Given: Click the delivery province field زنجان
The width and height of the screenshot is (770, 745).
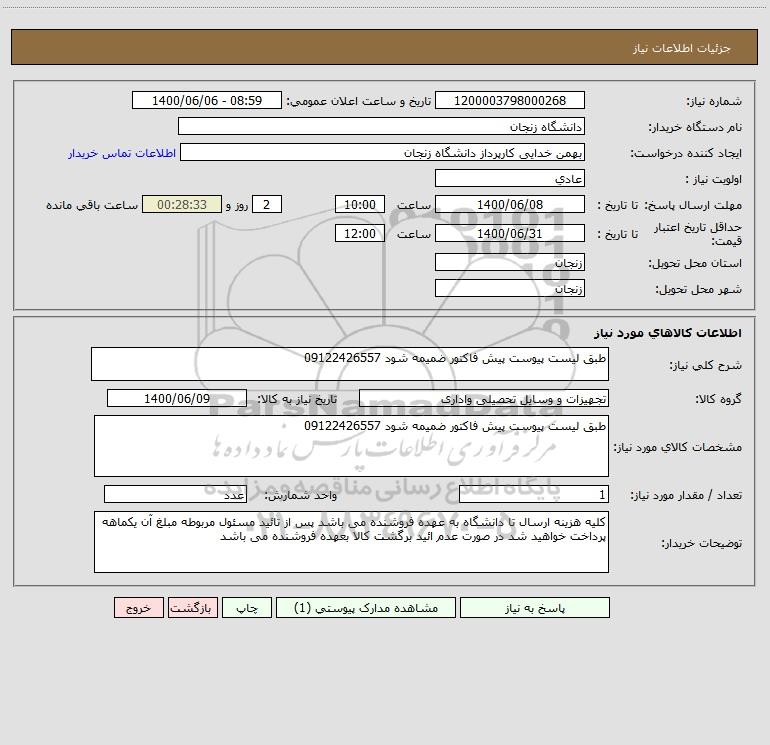Looking at the screenshot, I should tap(510, 262).
